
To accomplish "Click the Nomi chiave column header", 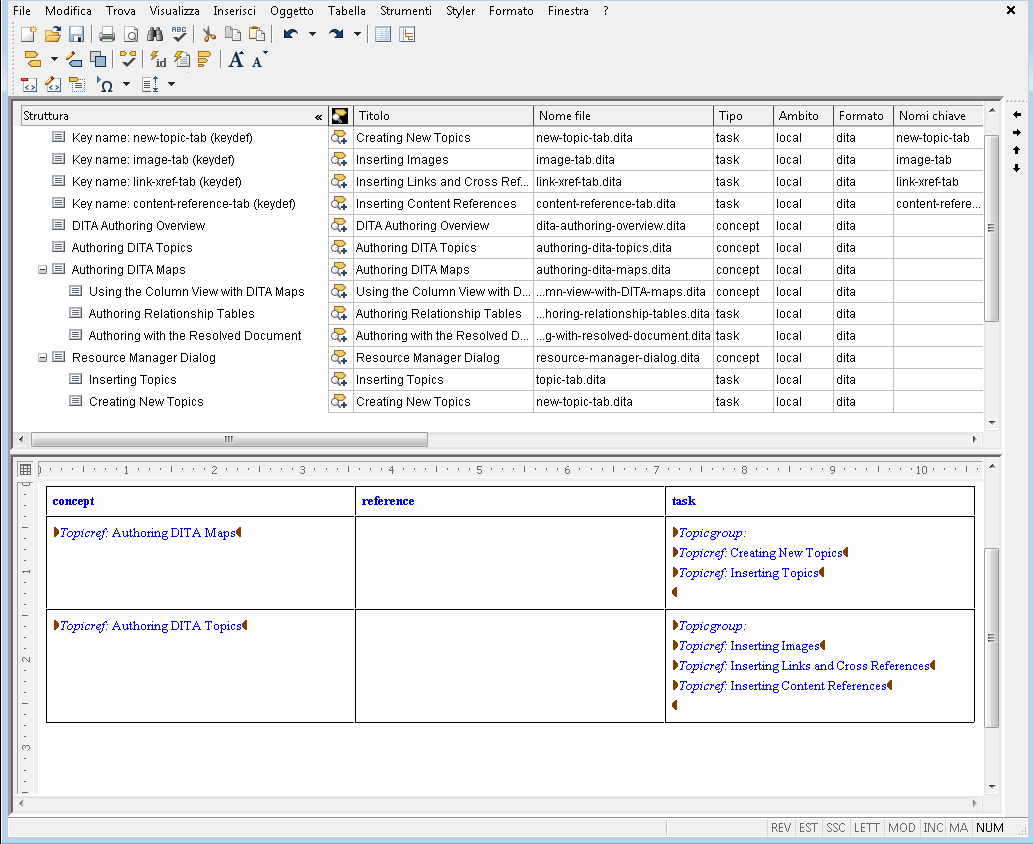I will (x=938, y=116).
